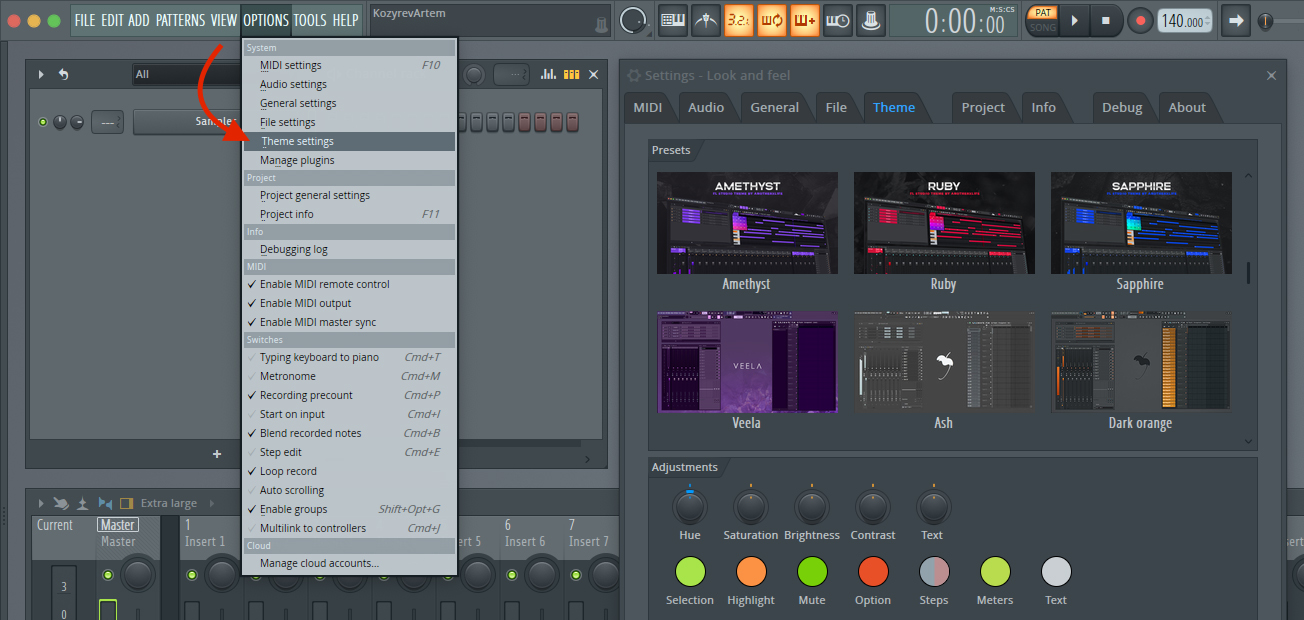
Task: Enable the metronome toolbar icon
Action: (705, 19)
